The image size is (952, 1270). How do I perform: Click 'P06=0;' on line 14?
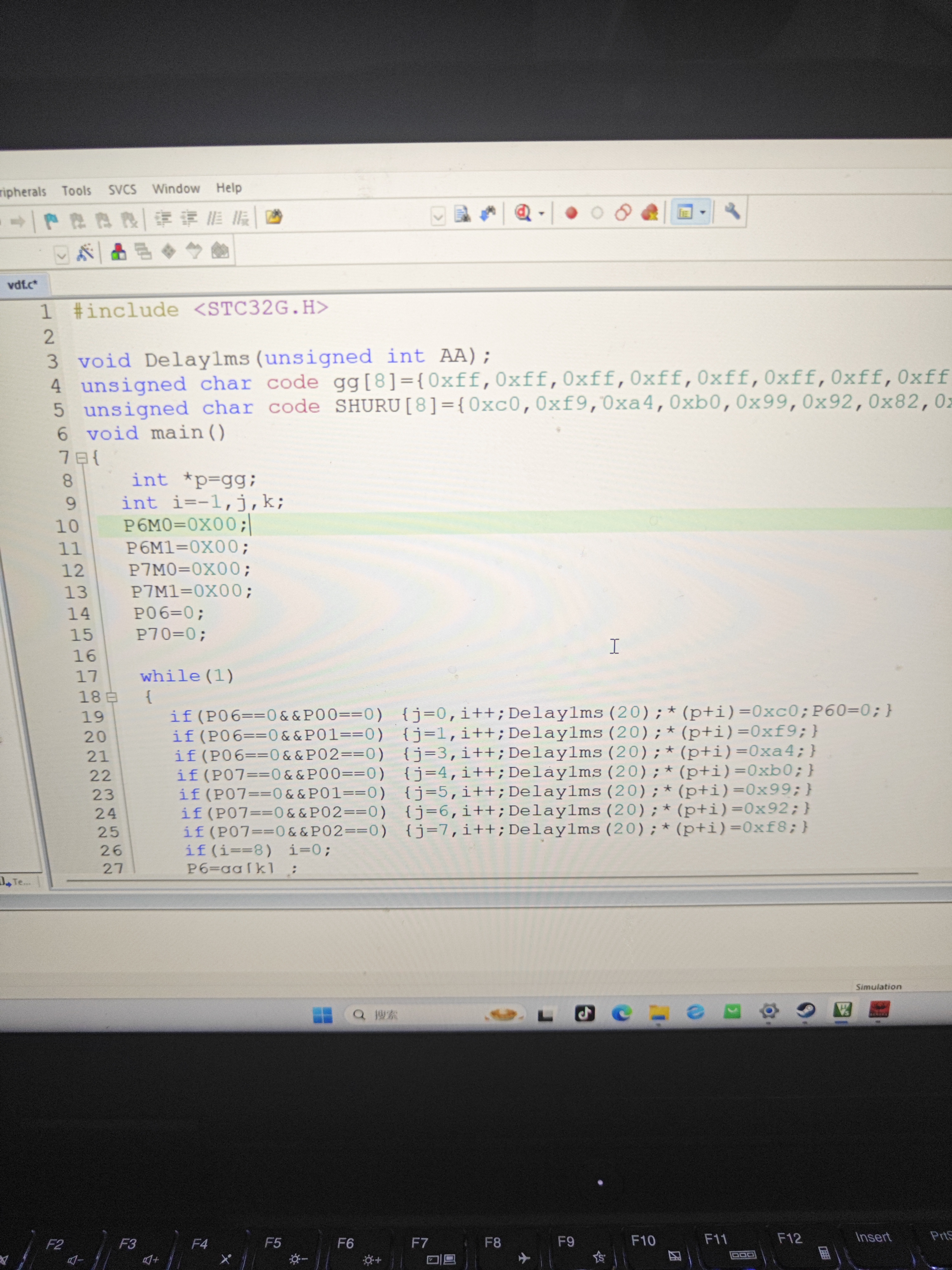(x=169, y=613)
